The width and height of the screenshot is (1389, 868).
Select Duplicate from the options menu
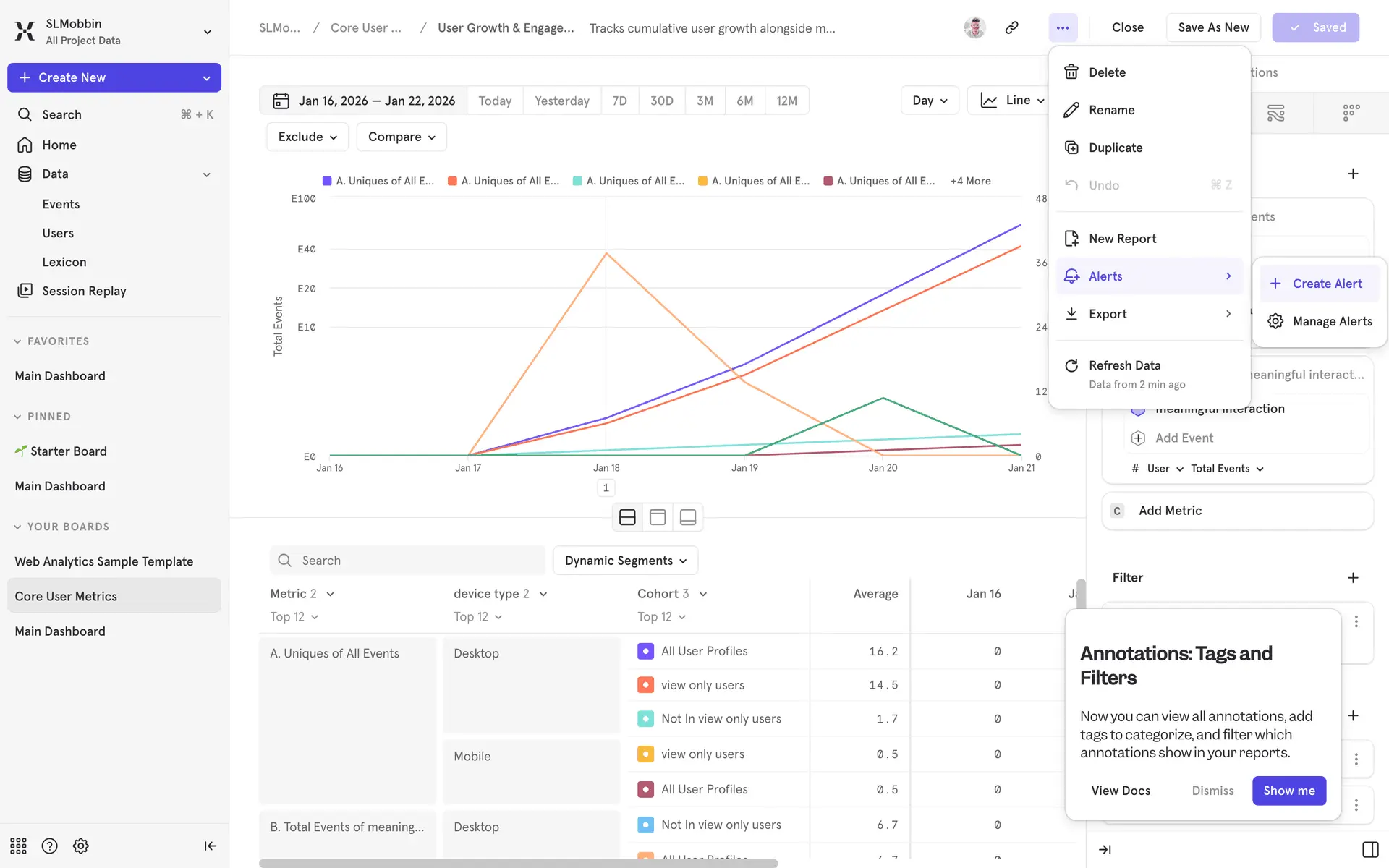point(1116,148)
